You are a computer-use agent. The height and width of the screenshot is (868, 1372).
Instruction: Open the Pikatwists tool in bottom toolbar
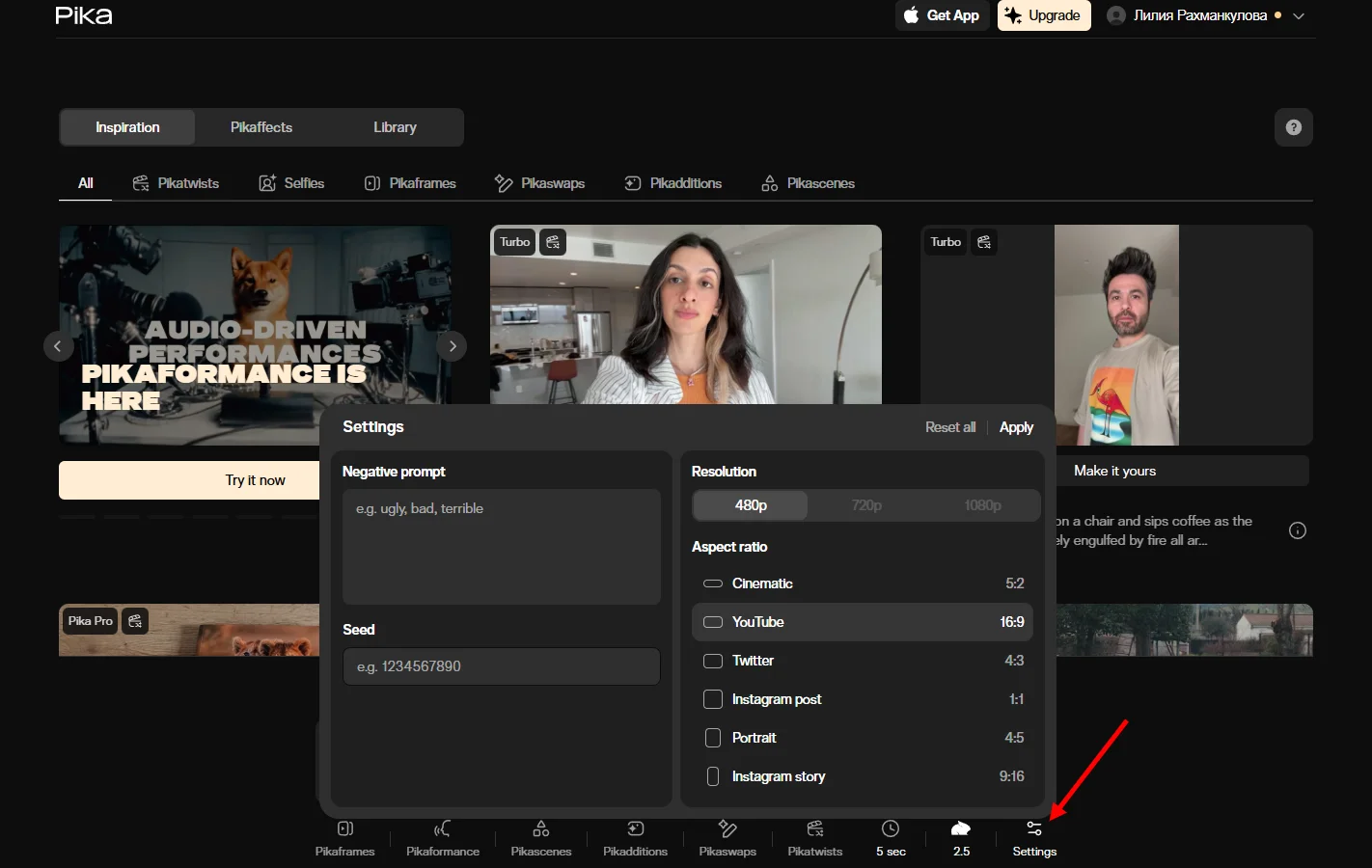point(815,838)
